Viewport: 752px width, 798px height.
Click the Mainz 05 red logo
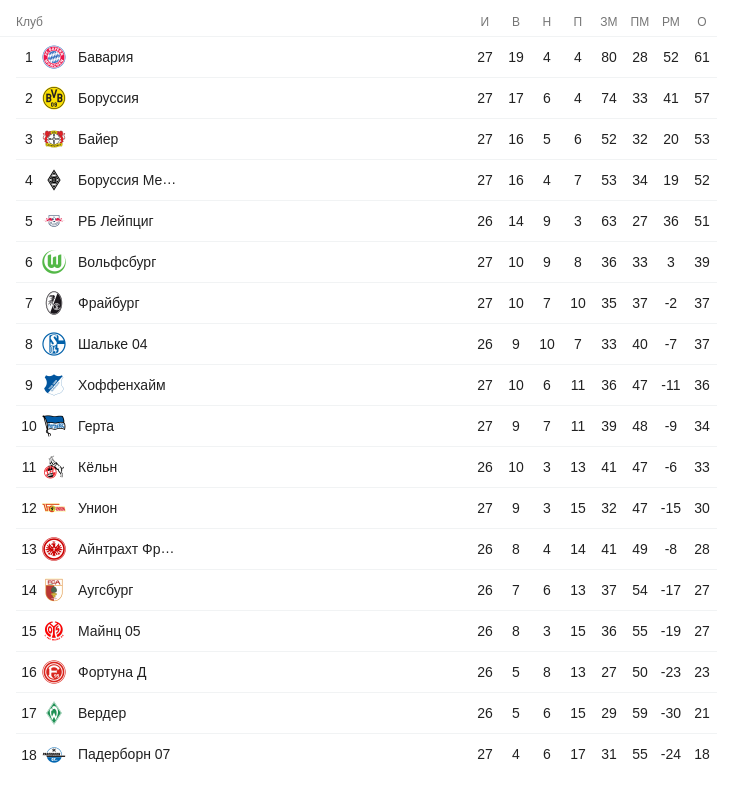tap(54, 631)
